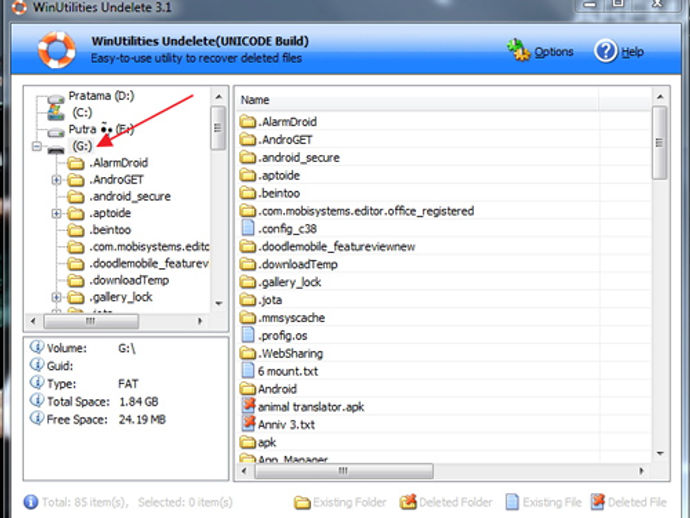The image size is (690, 518).
Task: Click the tree panel scroll-down arrow
Action: pos(219,303)
